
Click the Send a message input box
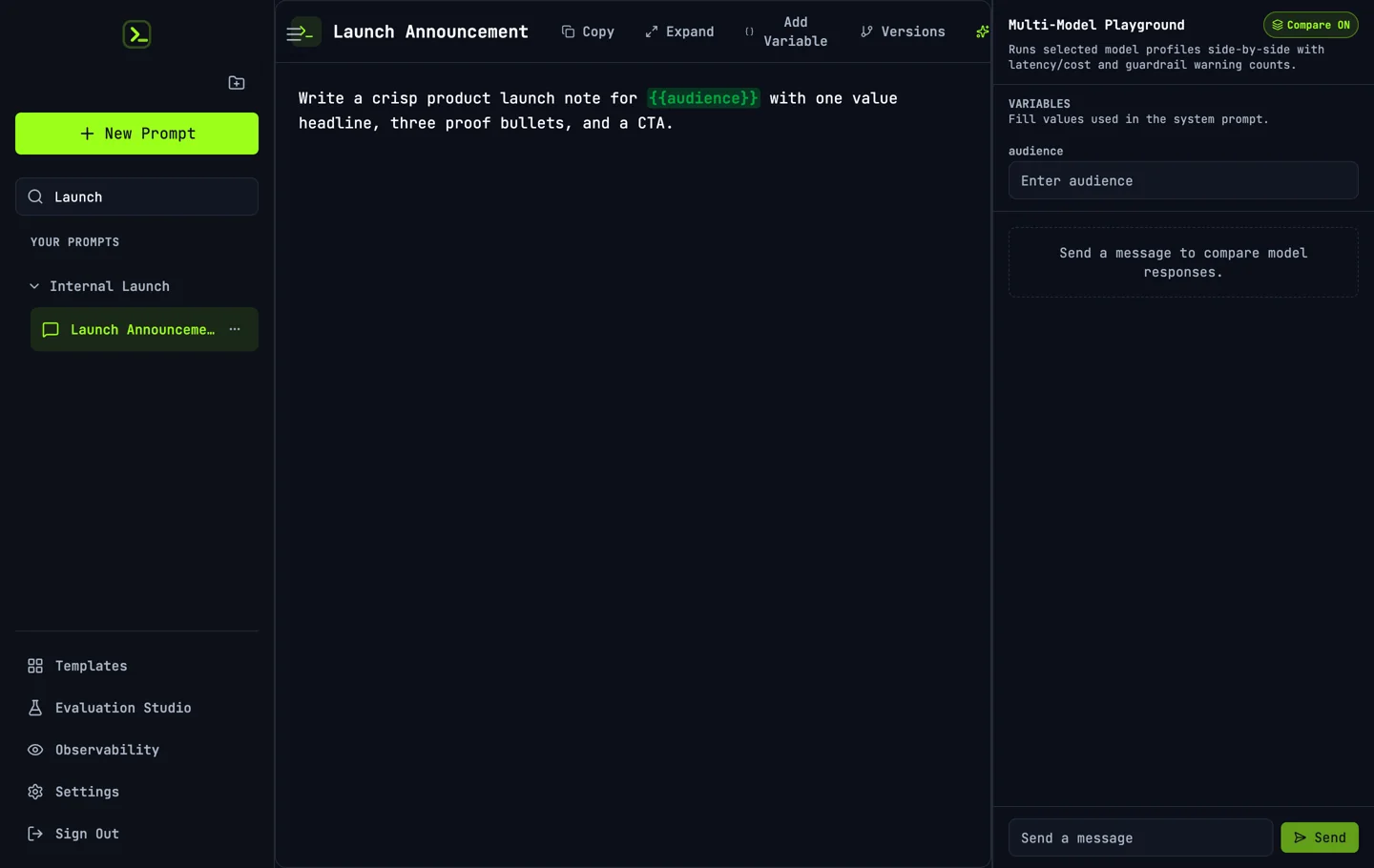[1140, 837]
